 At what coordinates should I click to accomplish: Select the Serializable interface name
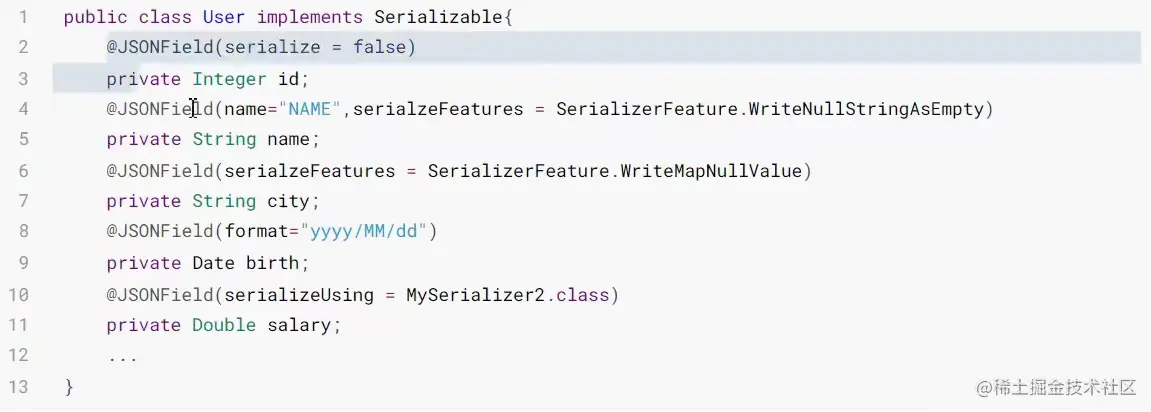438,18
